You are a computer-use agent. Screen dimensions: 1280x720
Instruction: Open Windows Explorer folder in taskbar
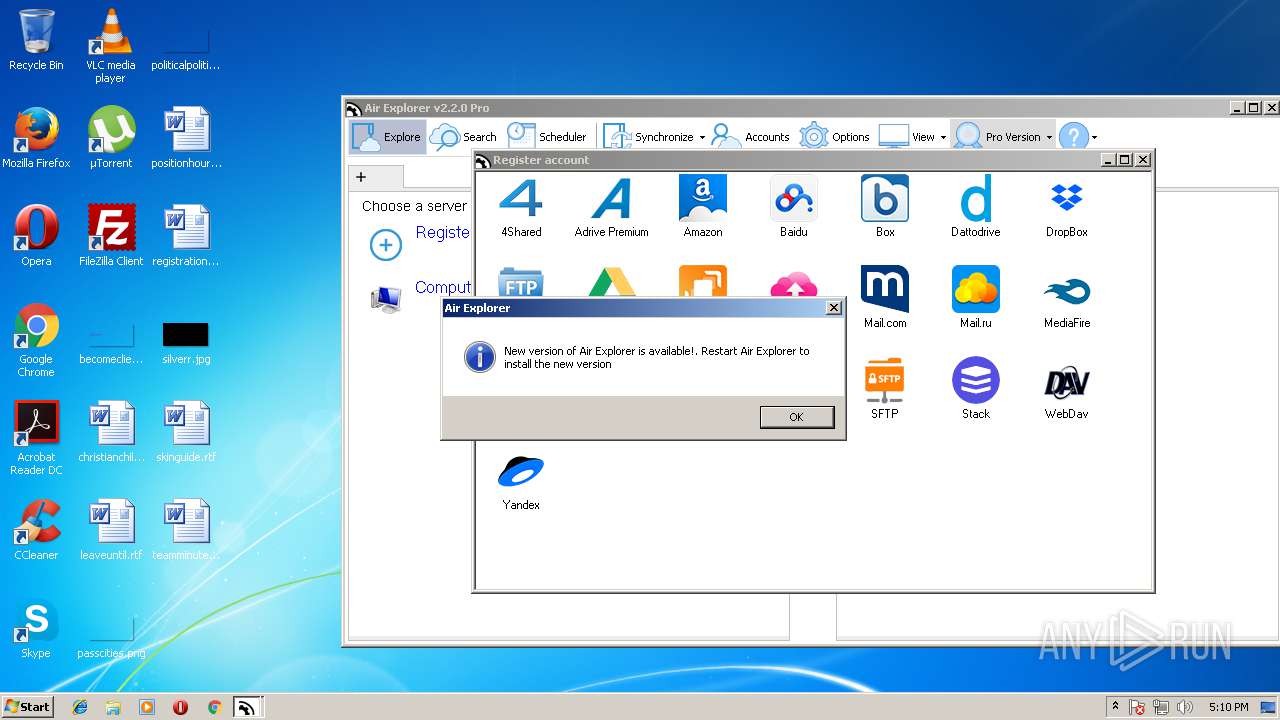(x=113, y=707)
